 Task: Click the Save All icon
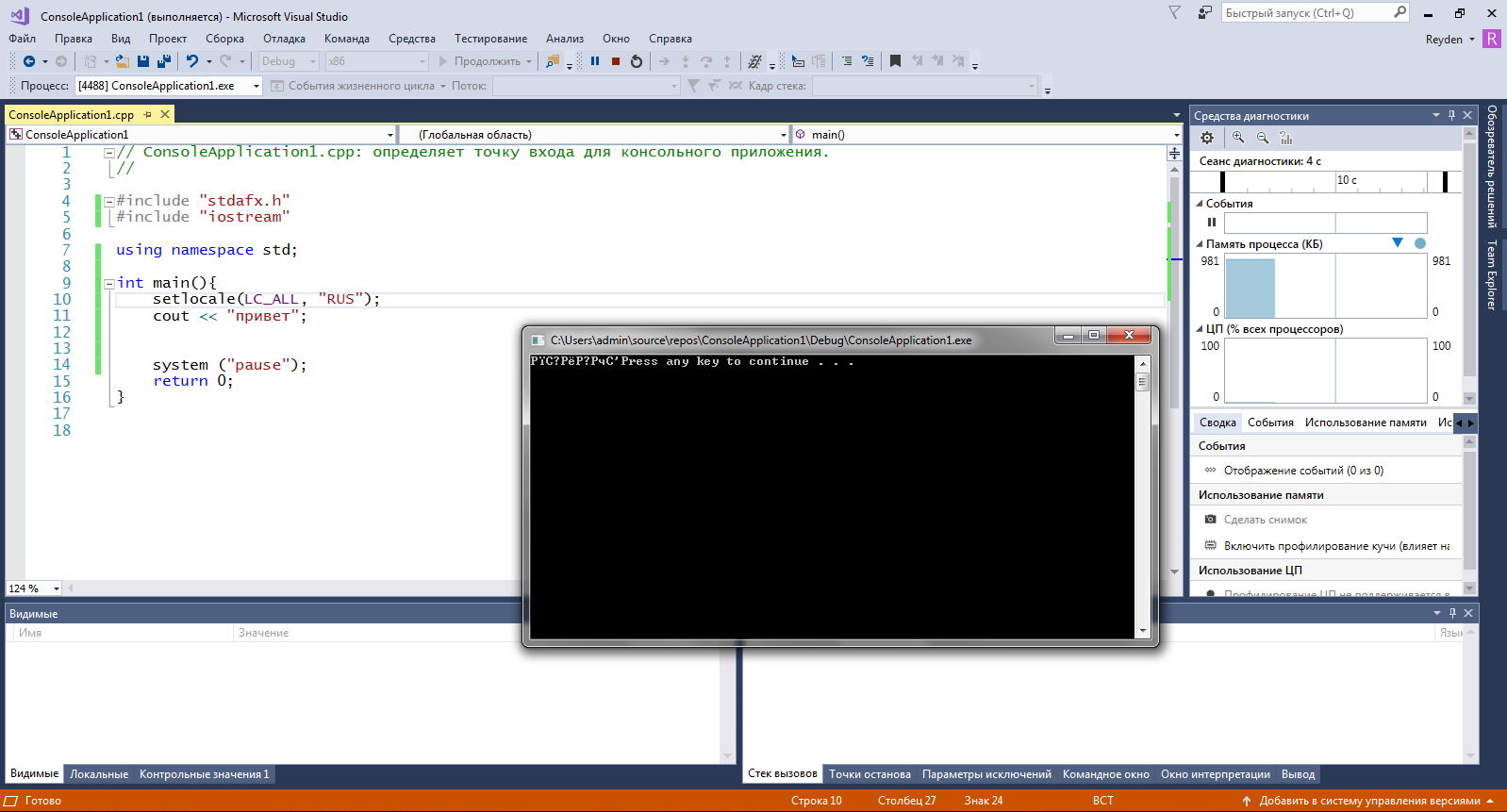[x=164, y=61]
